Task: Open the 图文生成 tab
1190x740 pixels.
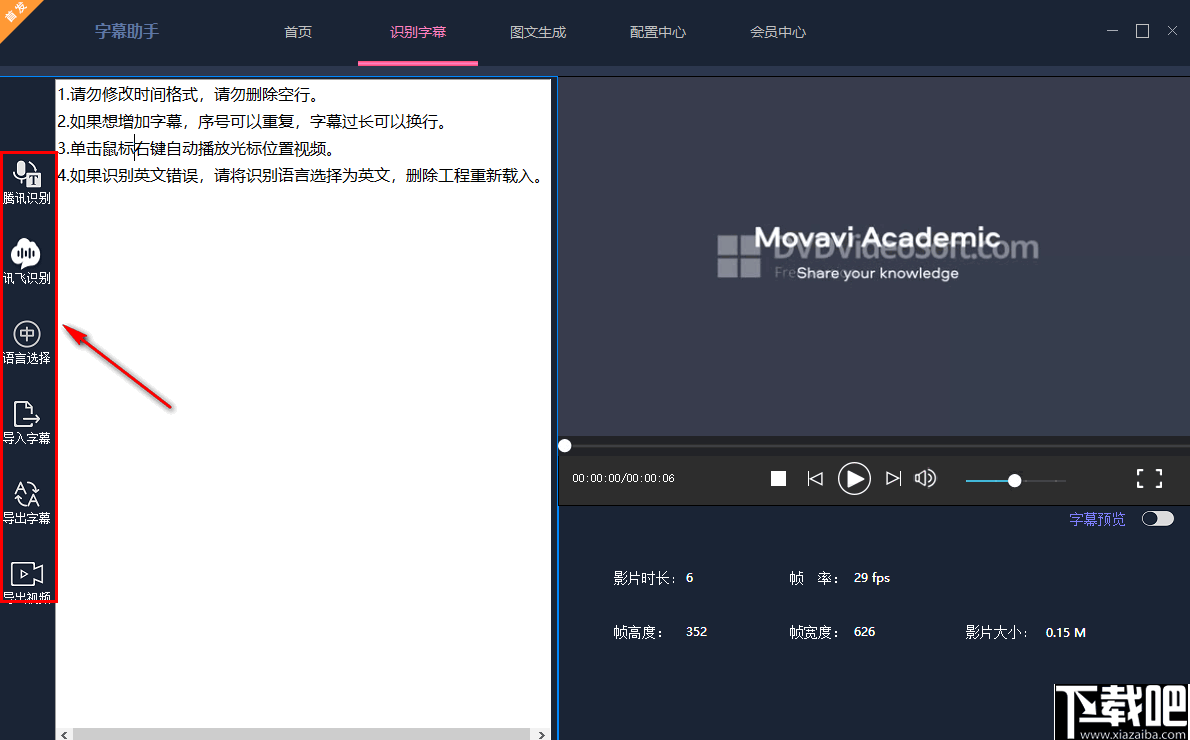Action: [x=538, y=31]
